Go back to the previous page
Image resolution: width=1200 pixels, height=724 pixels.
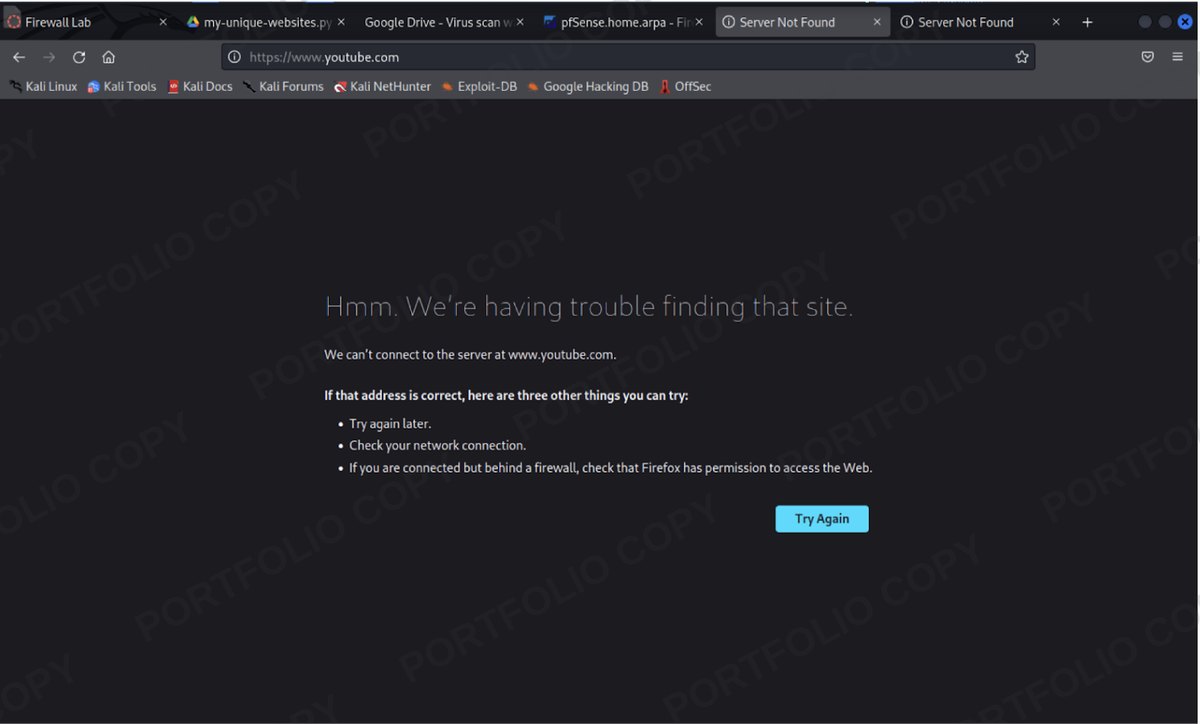[x=19, y=57]
